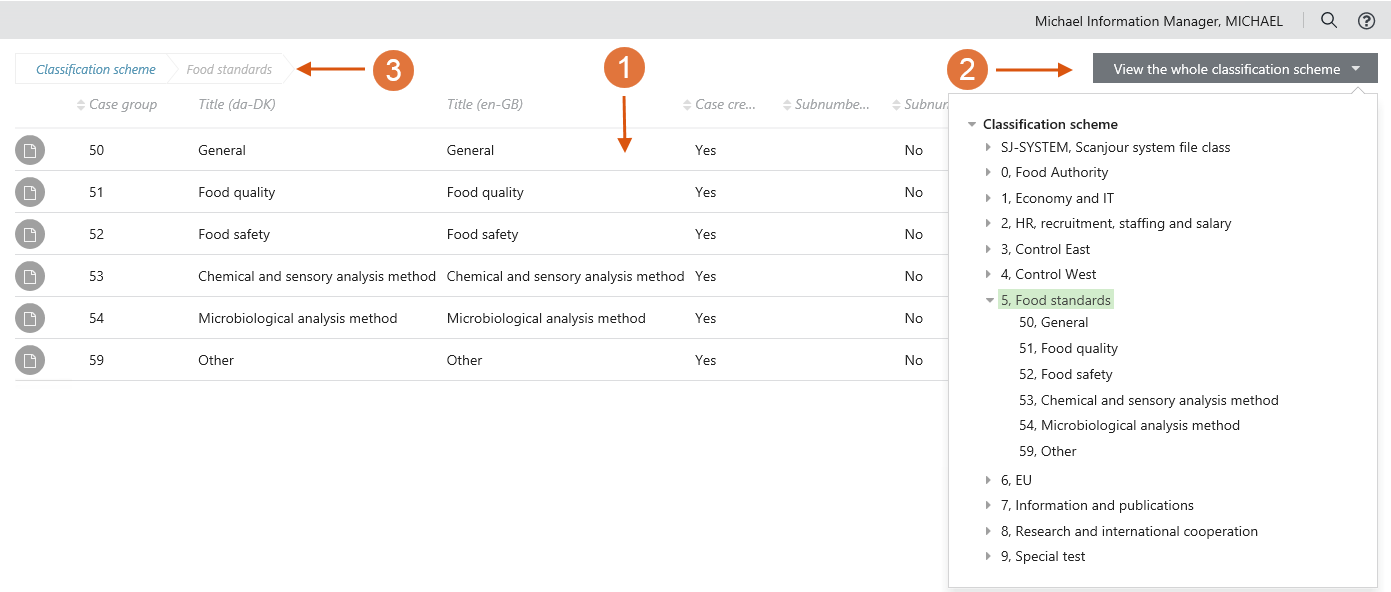The width and height of the screenshot is (1391, 592).
Task: Collapse the root Classification scheme node
Action: point(971,125)
